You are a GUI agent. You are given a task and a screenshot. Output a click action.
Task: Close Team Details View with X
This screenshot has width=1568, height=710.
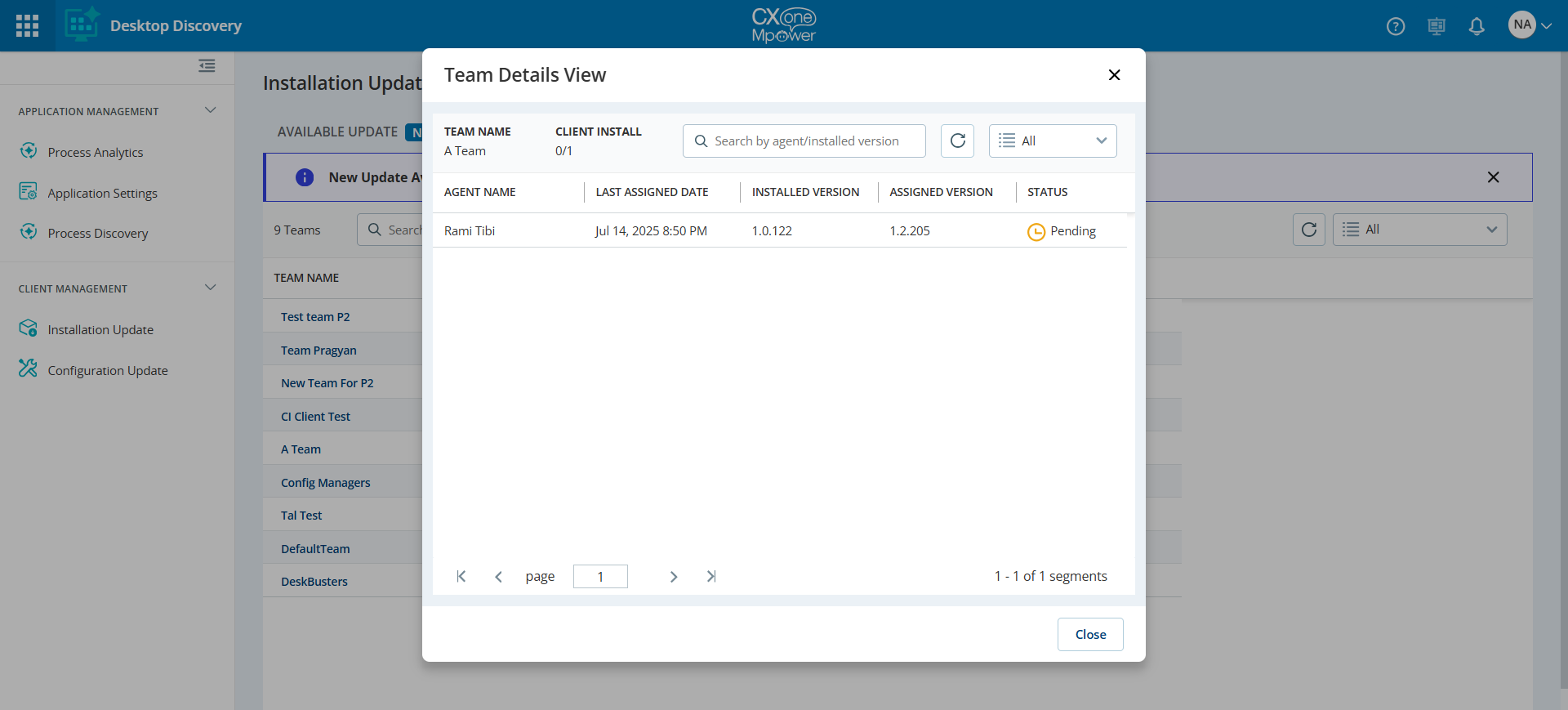coord(1114,75)
